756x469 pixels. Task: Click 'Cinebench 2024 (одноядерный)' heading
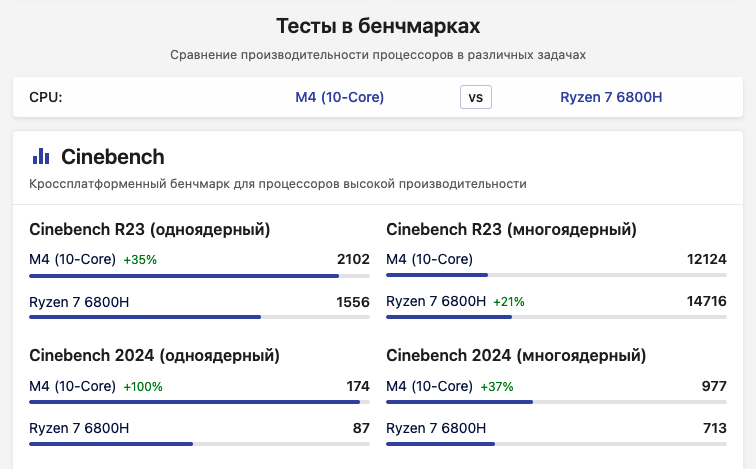coord(154,356)
